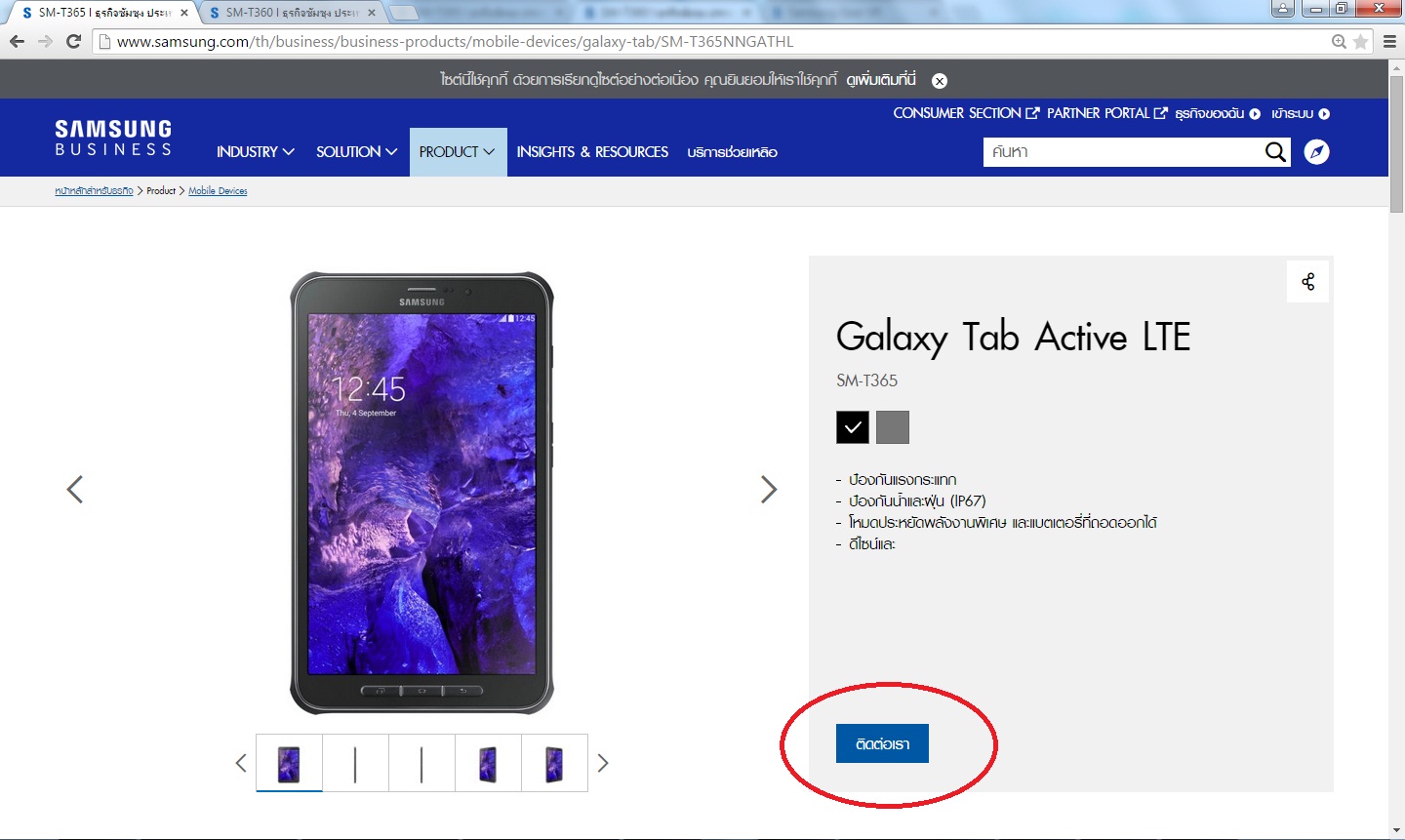Click the blue ติดต่อเรา contact button
Screen dimensions: 1405x840
882,743
